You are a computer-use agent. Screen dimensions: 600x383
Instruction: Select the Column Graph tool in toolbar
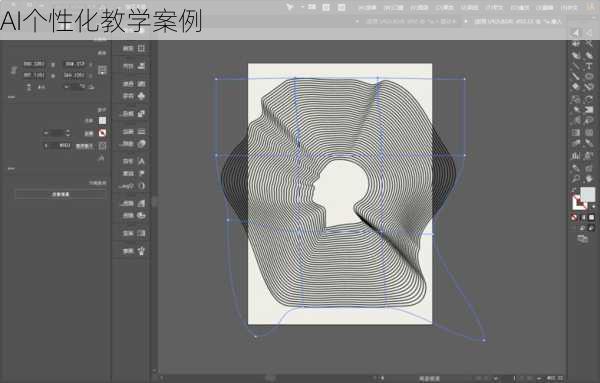click(x=576, y=156)
